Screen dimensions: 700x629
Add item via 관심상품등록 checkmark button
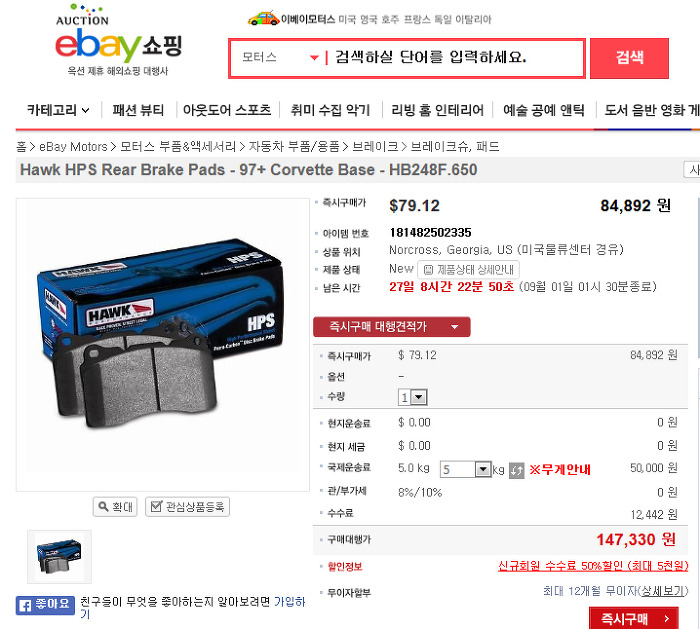188,507
